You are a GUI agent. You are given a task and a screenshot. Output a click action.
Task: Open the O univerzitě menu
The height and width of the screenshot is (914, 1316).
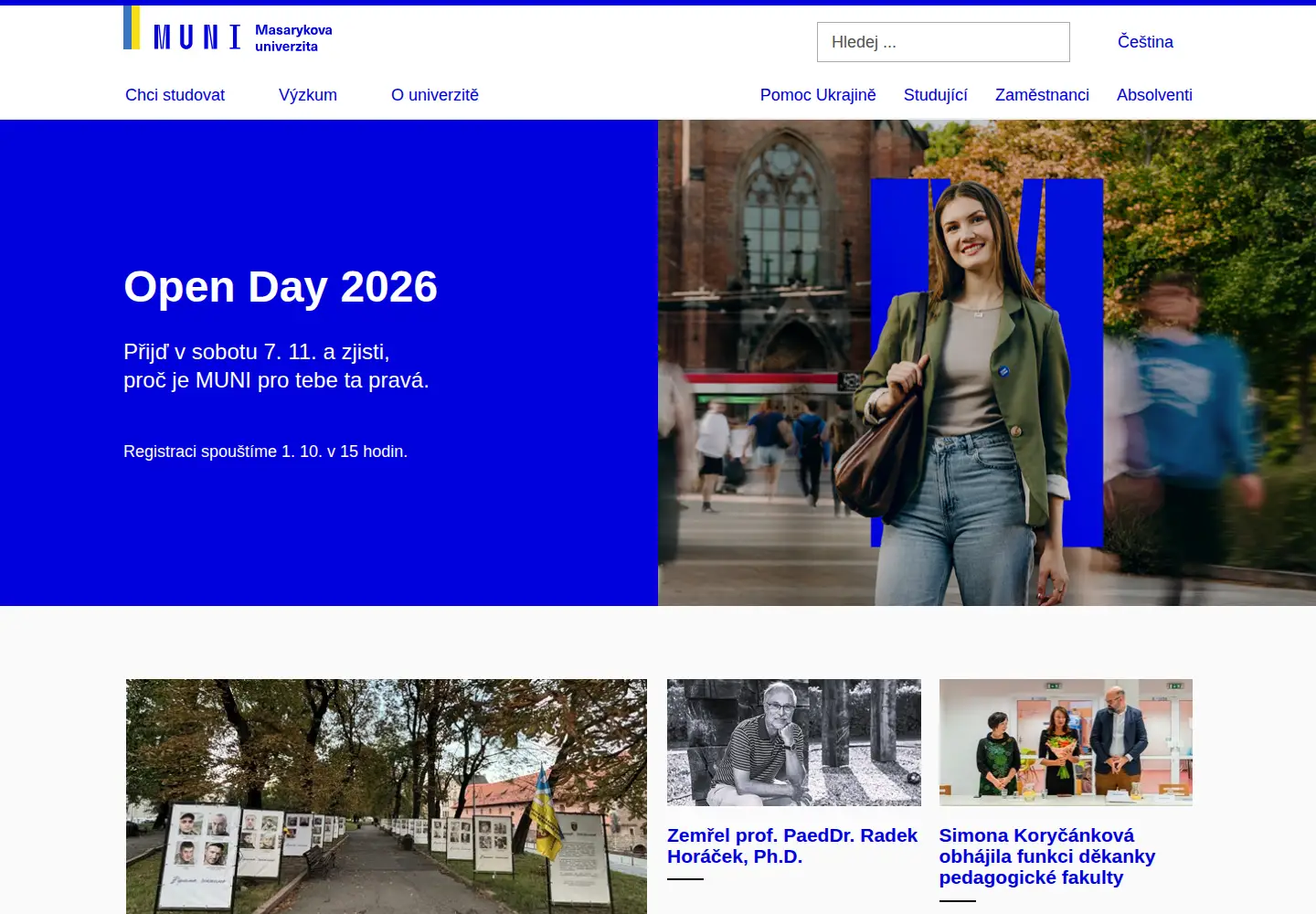[x=435, y=95]
